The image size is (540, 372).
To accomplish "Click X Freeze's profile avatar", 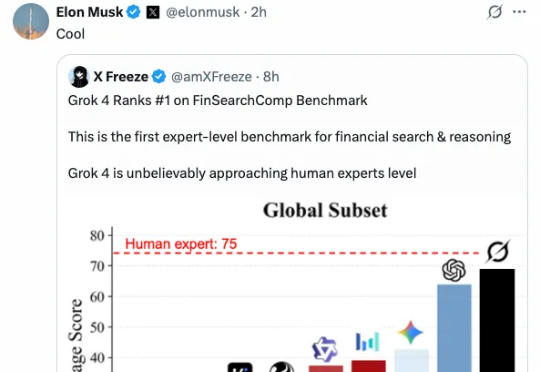I will tap(79, 77).
